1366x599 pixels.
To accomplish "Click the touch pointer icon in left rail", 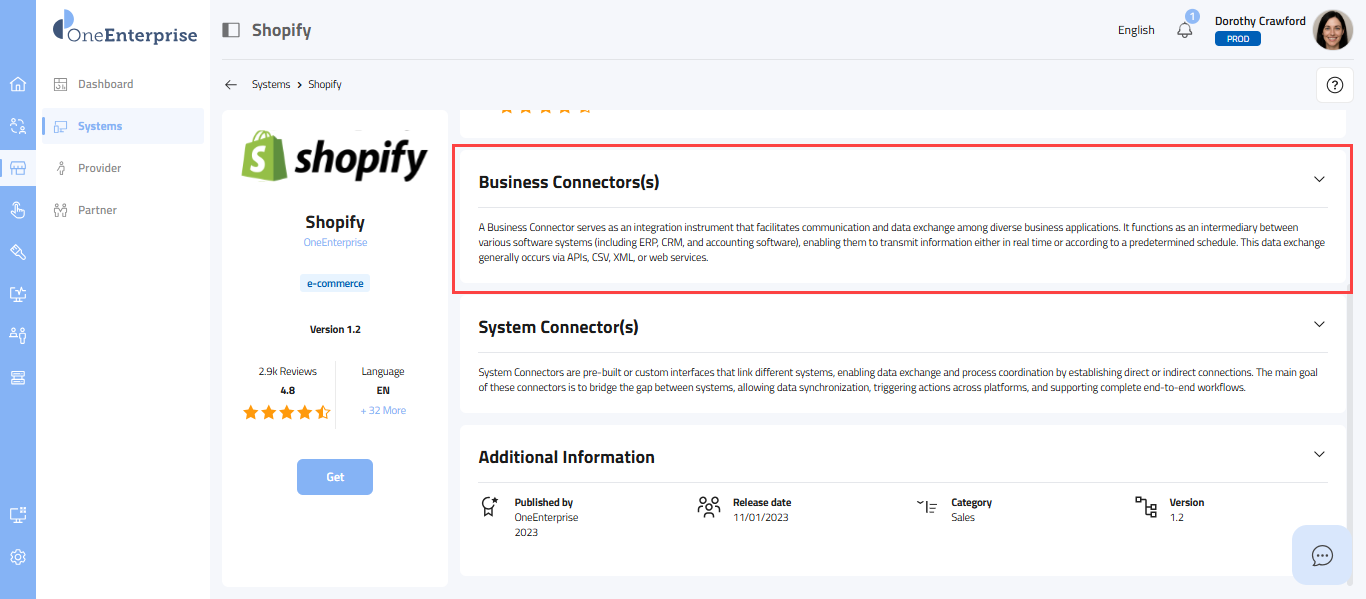I will click(17, 209).
